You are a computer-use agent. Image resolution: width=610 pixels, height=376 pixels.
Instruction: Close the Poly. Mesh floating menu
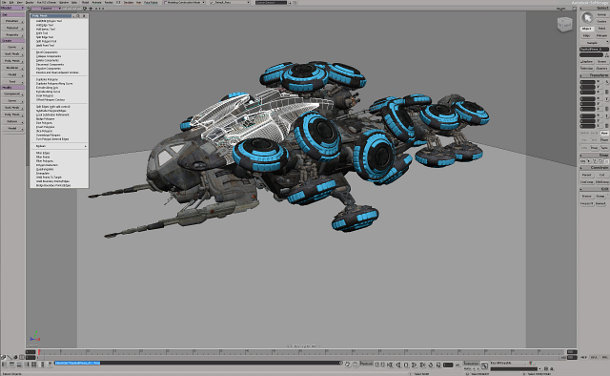(x=84, y=16)
